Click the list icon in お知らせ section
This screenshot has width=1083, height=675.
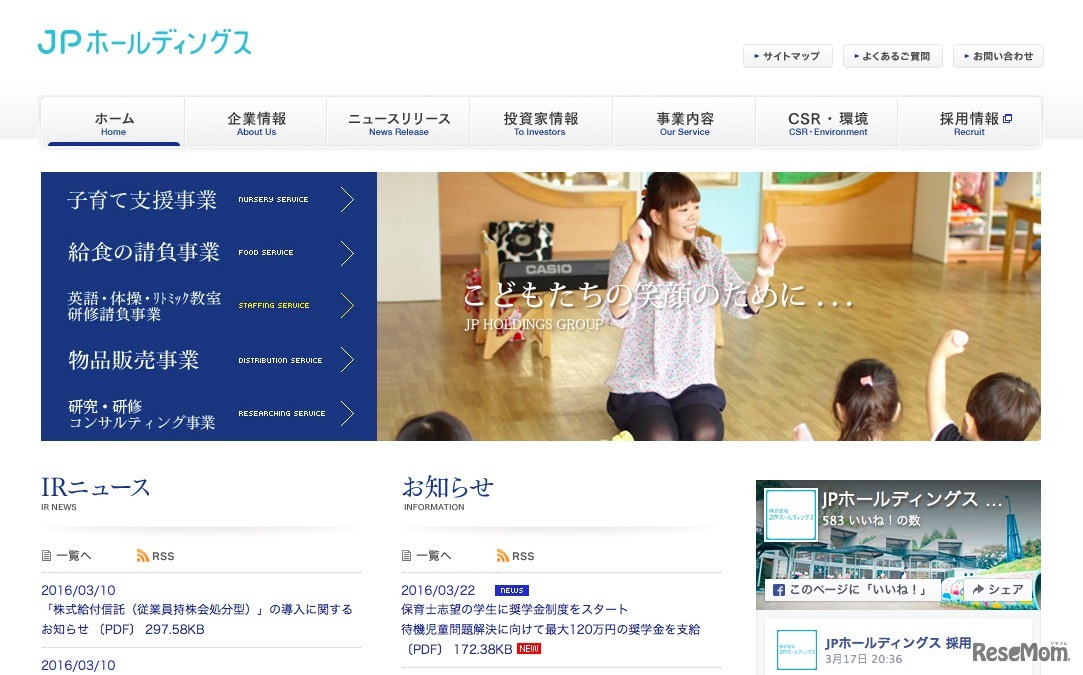[406, 555]
